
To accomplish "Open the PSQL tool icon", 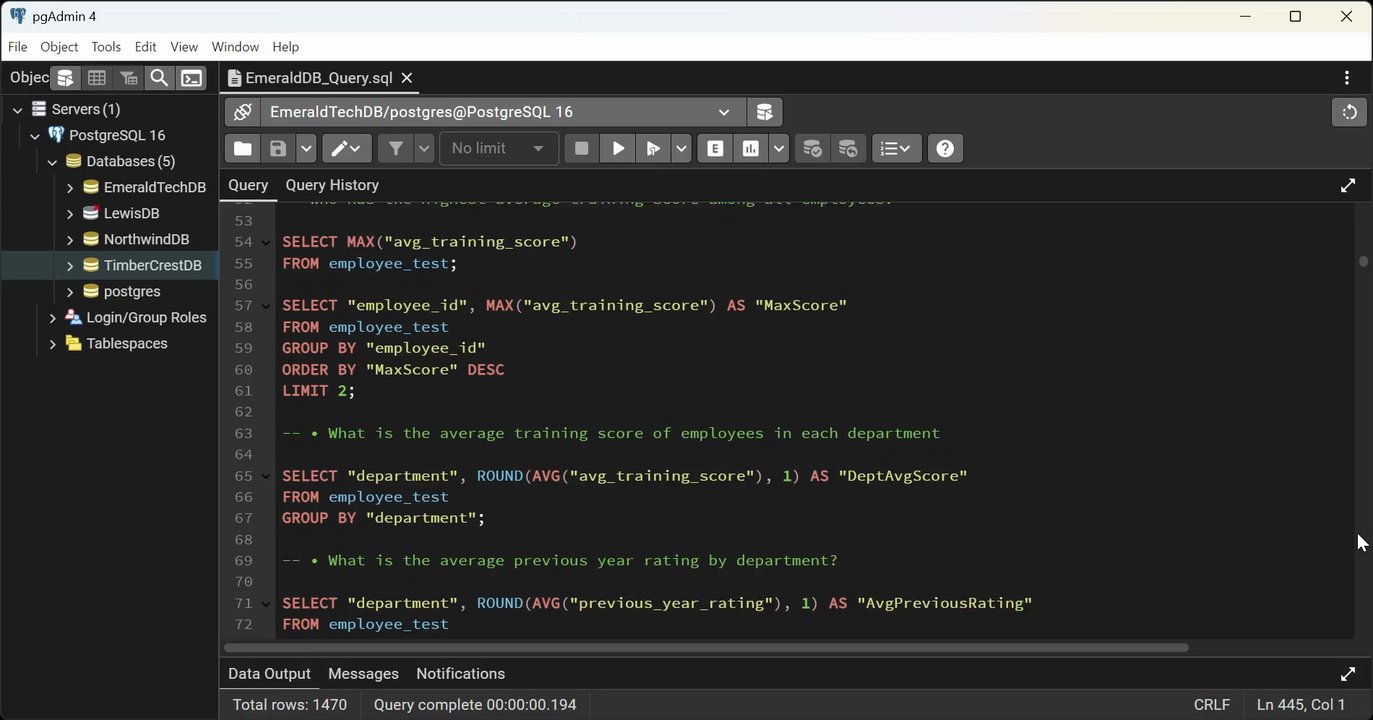I will [191, 78].
